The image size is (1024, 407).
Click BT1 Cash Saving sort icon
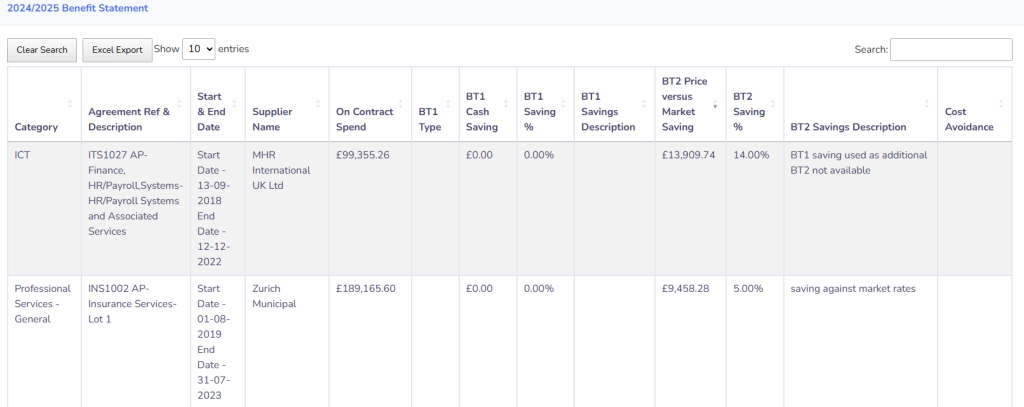[507, 104]
